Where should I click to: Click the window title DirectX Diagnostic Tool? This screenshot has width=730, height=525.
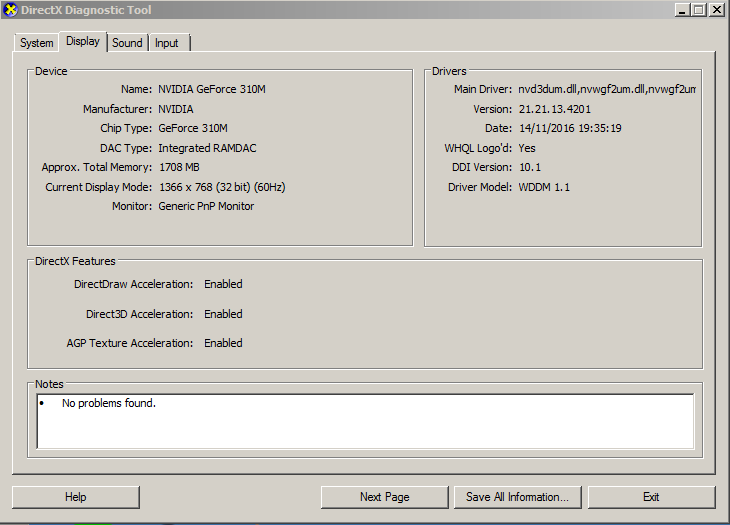coord(86,10)
